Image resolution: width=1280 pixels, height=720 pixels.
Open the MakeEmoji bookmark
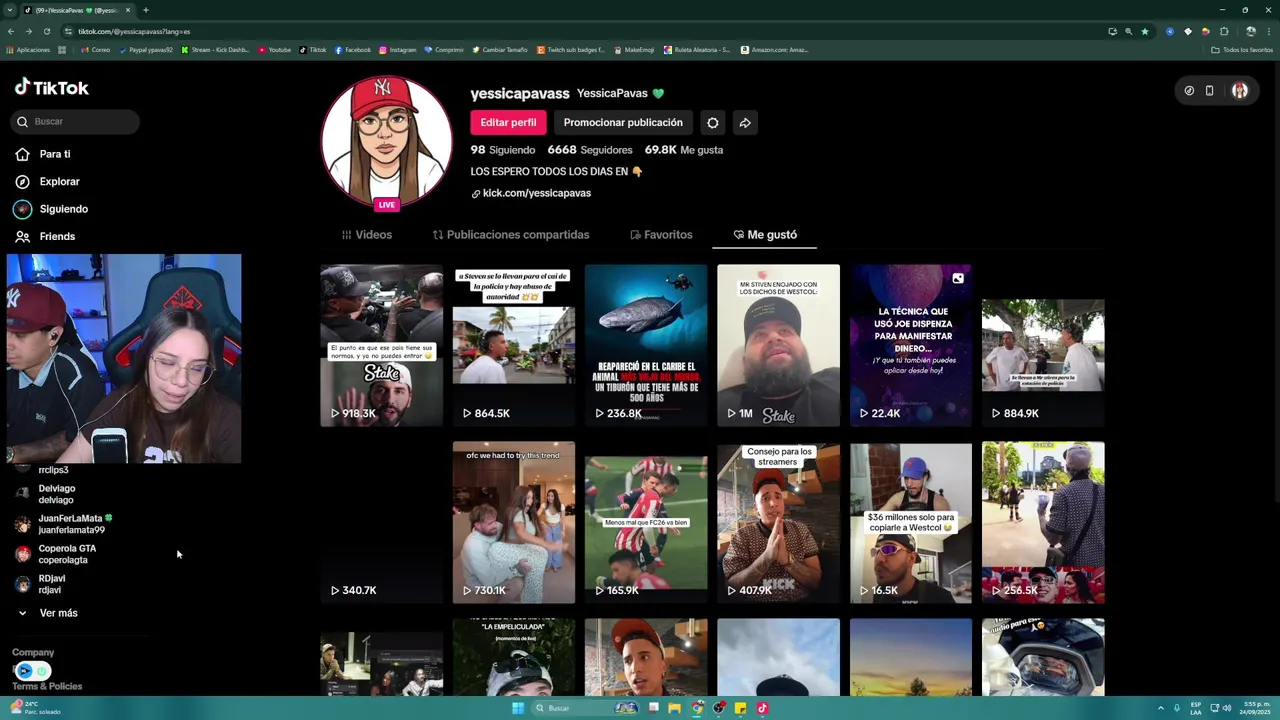click(634, 50)
